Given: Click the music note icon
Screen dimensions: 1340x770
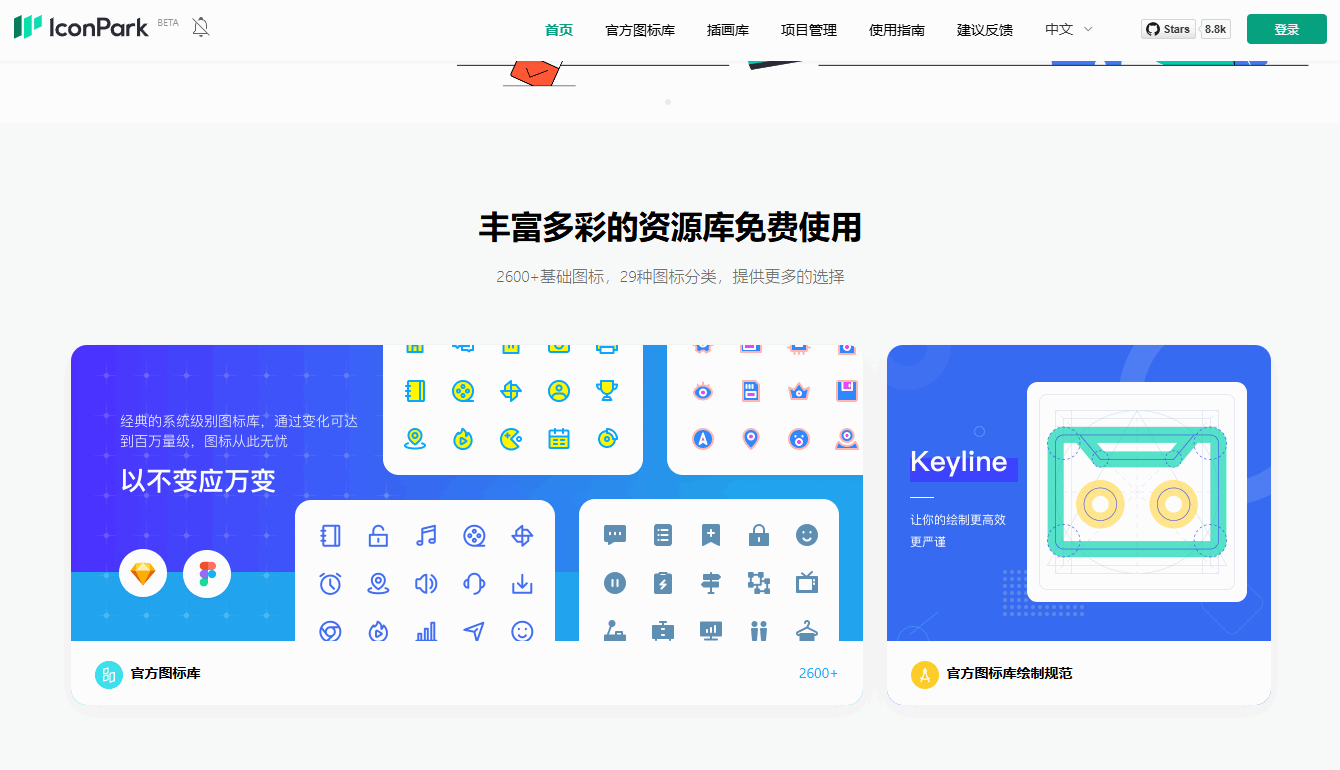Looking at the screenshot, I should (x=426, y=536).
